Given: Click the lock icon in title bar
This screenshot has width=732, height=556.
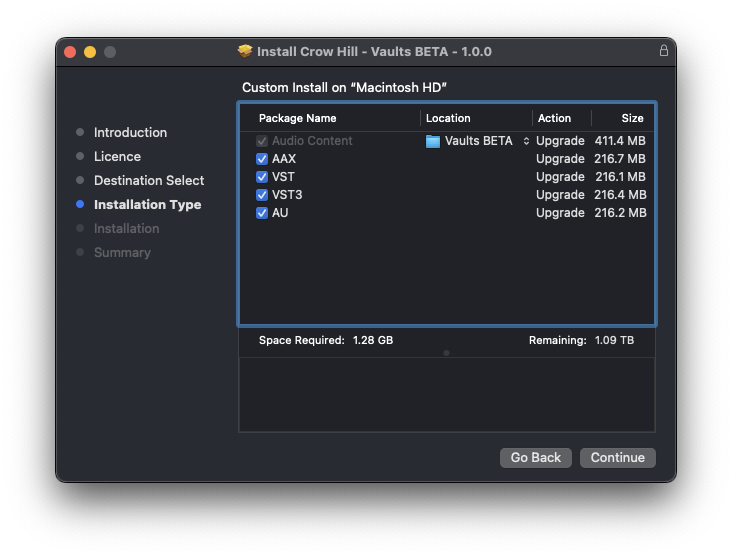Looking at the screenshot, I should (663, 51).
